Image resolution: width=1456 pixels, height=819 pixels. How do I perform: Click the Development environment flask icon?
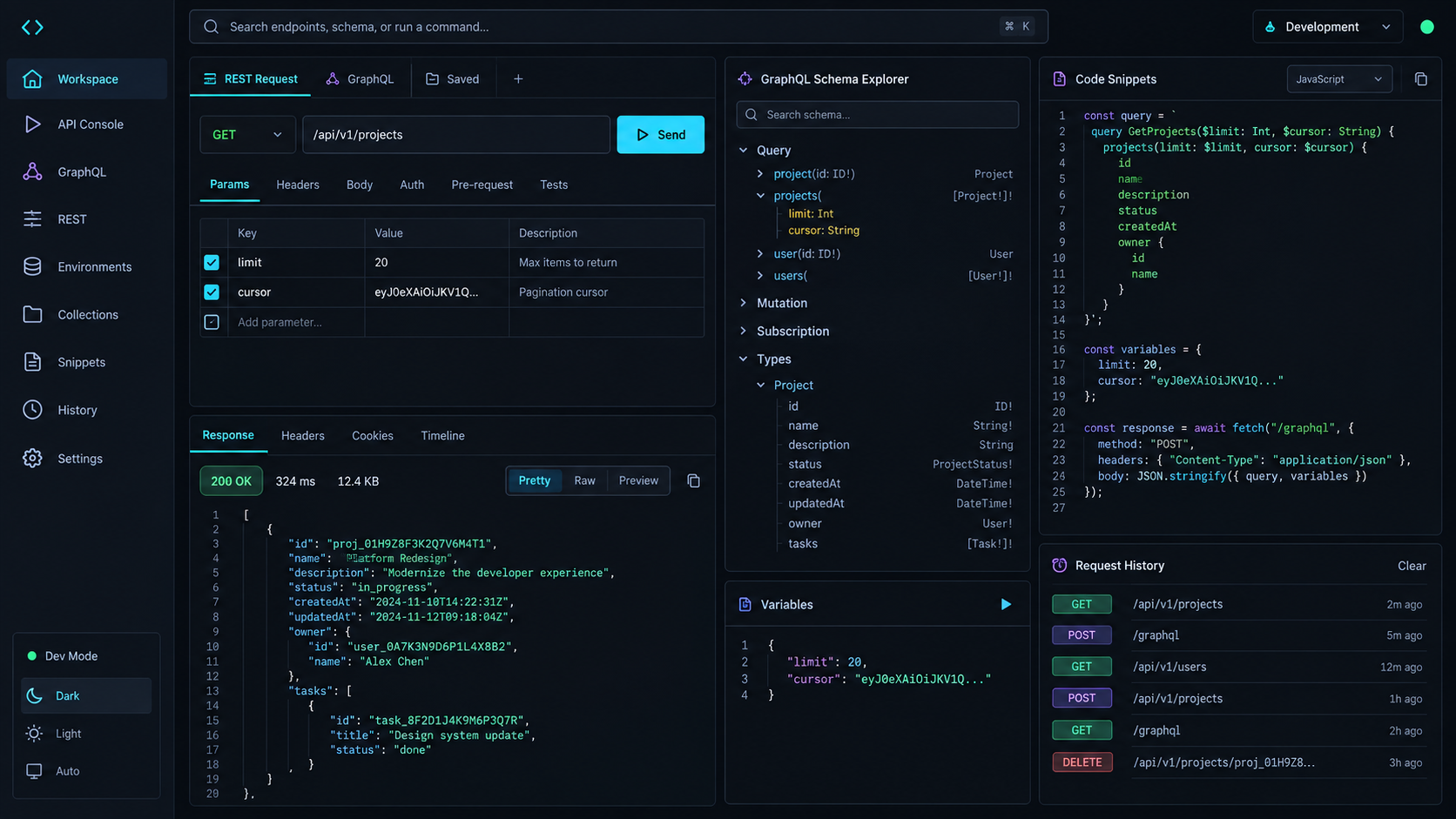[1270, 27]
